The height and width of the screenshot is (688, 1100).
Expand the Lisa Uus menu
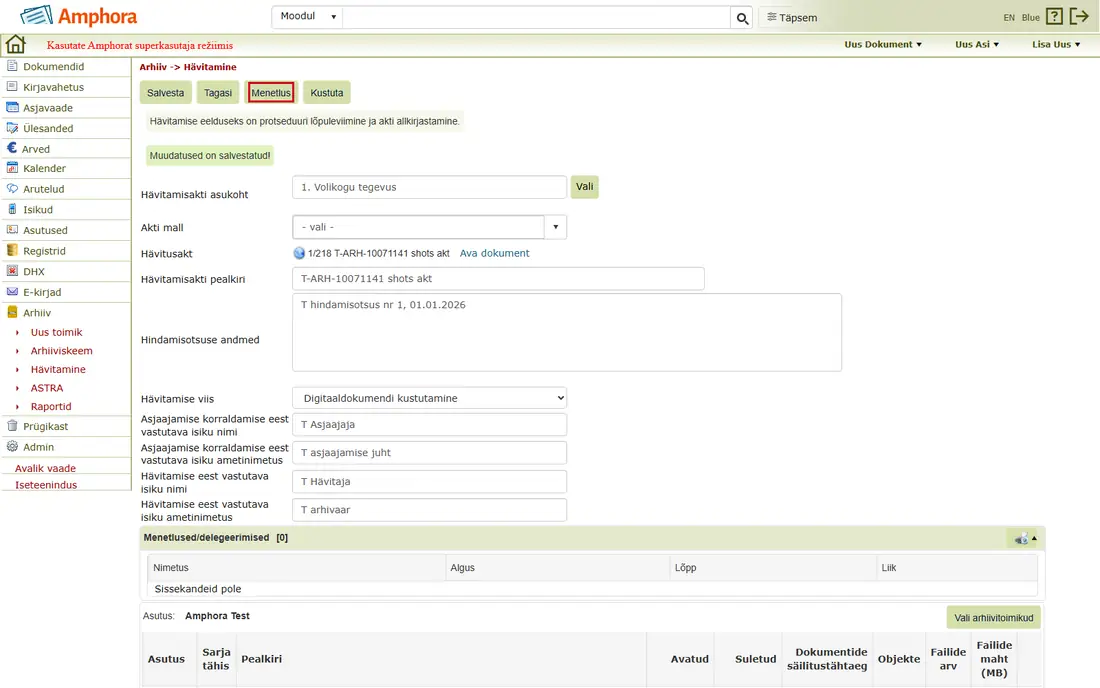pos(1056,44)
